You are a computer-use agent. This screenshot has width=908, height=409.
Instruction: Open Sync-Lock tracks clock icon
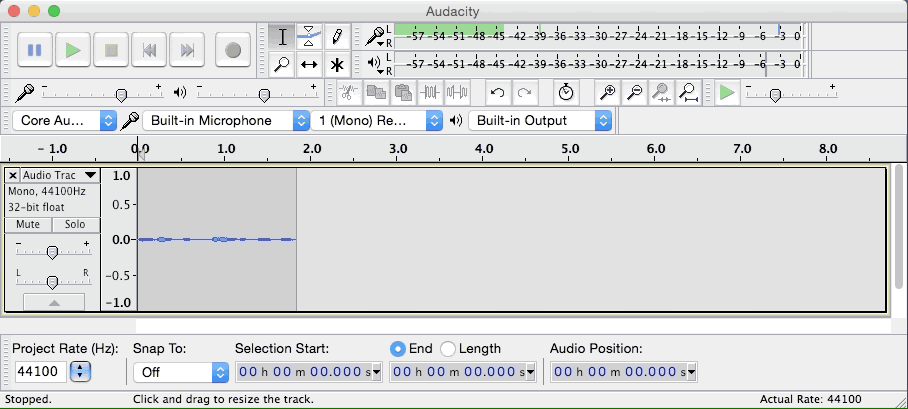point(566,93)
